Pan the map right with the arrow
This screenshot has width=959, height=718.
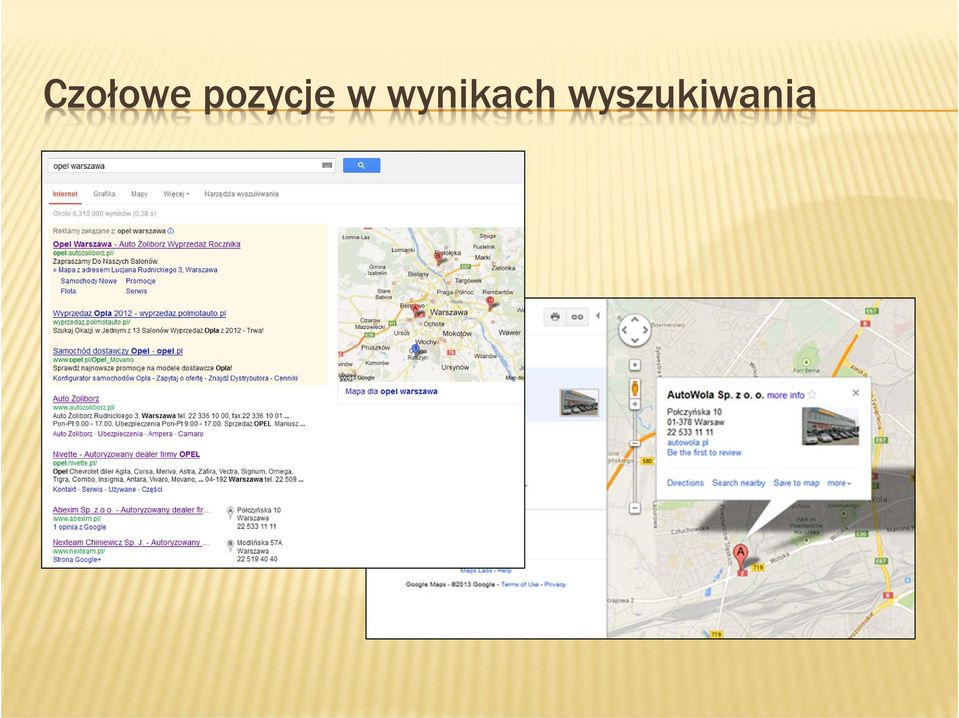point(645,330)
